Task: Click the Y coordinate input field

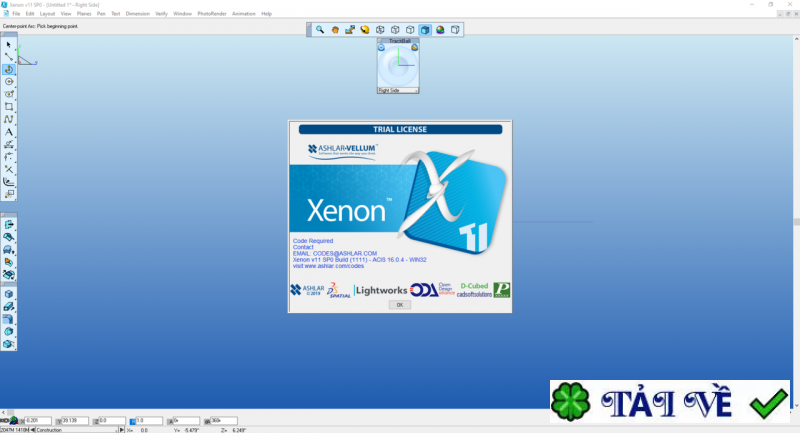Action: 75,421
